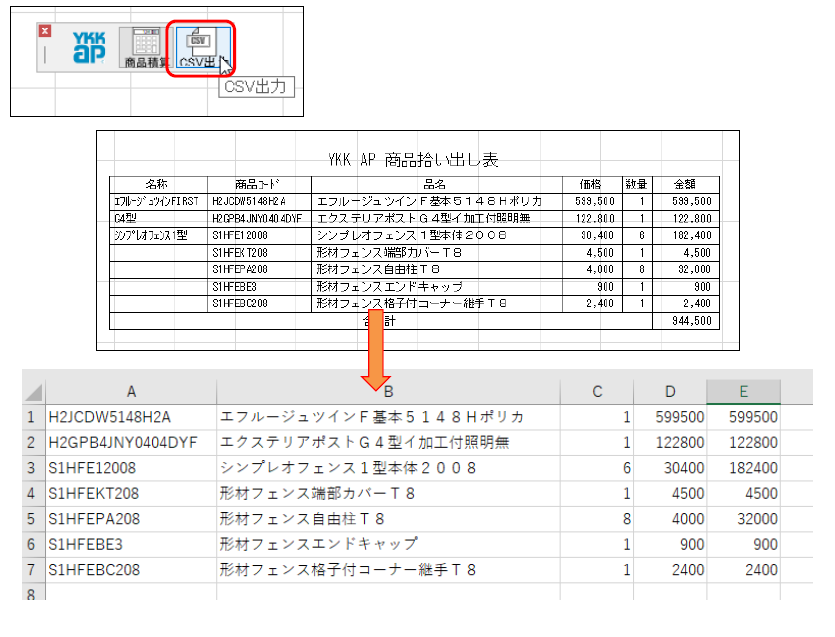The width and height of the screenshot is (835, 637).
Task: Click value 4000 in column D
Action: click(670, 519)
